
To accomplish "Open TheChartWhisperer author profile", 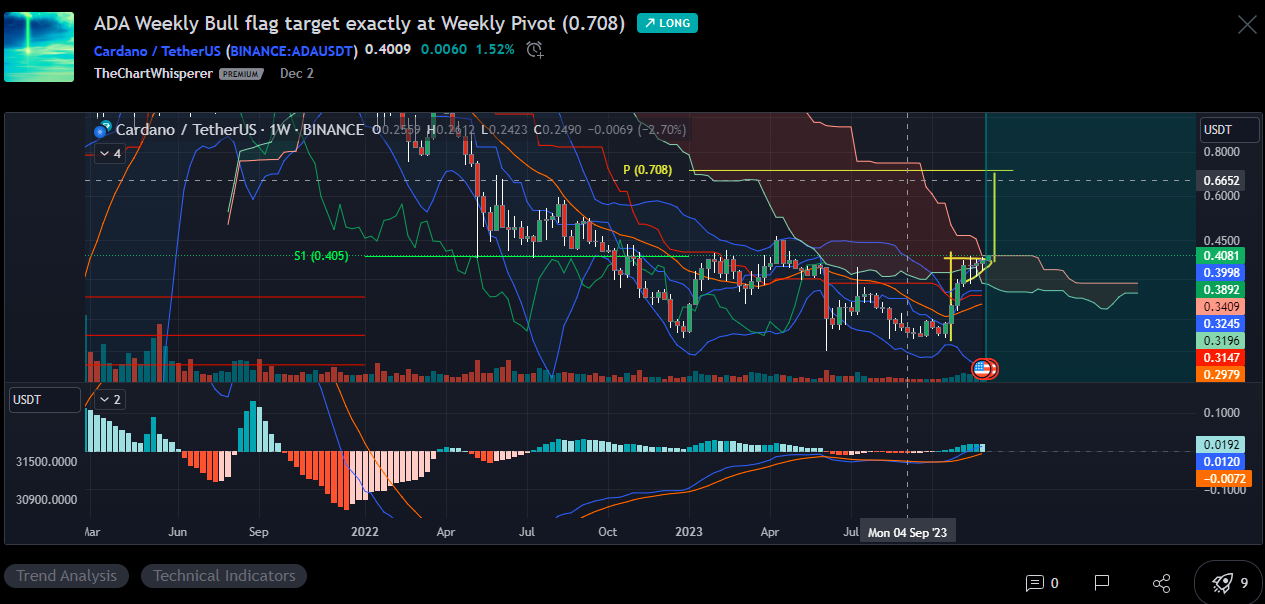I will click(x=153, y=73).
